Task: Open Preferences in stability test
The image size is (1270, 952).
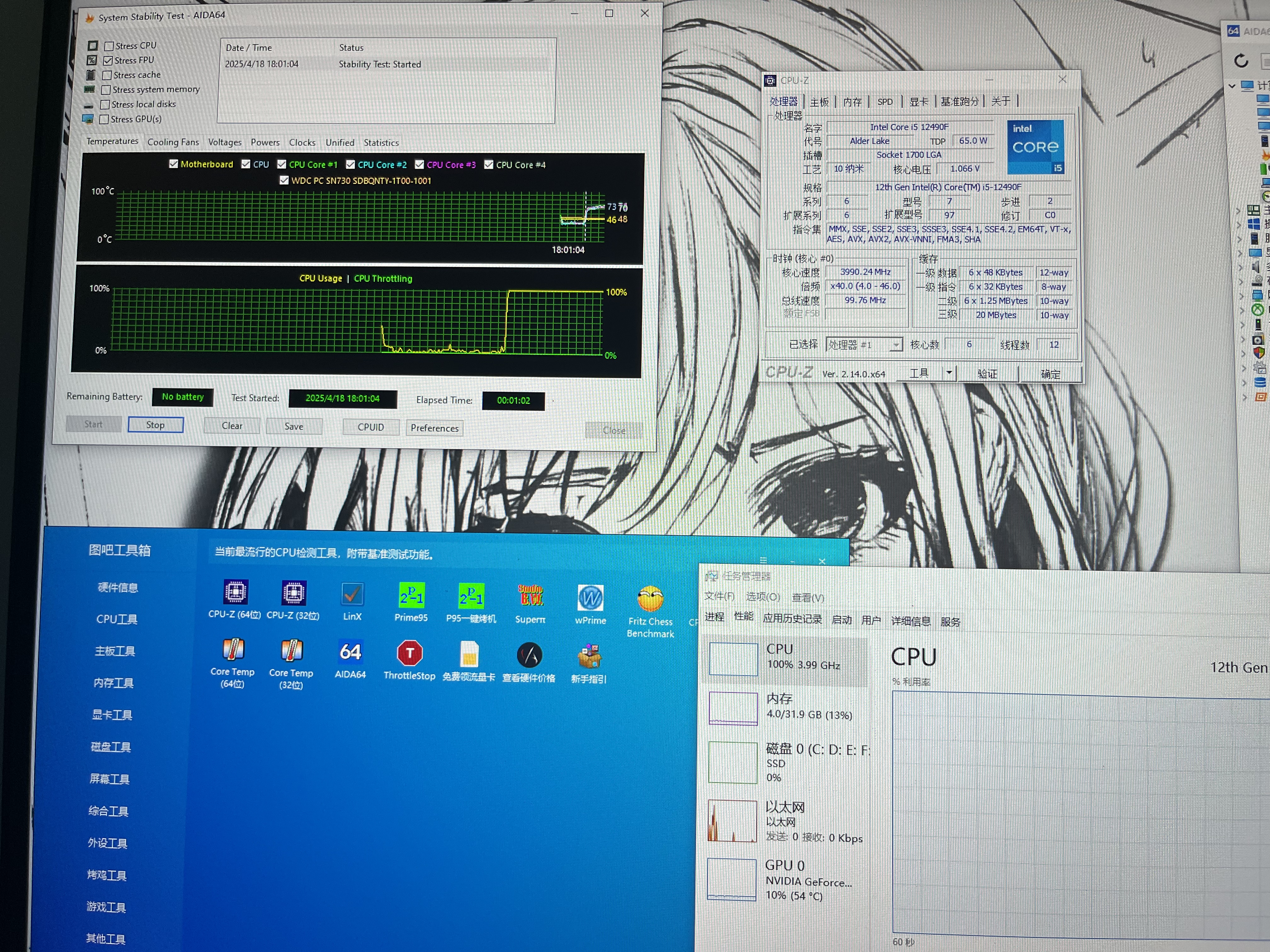Action: 435,428
